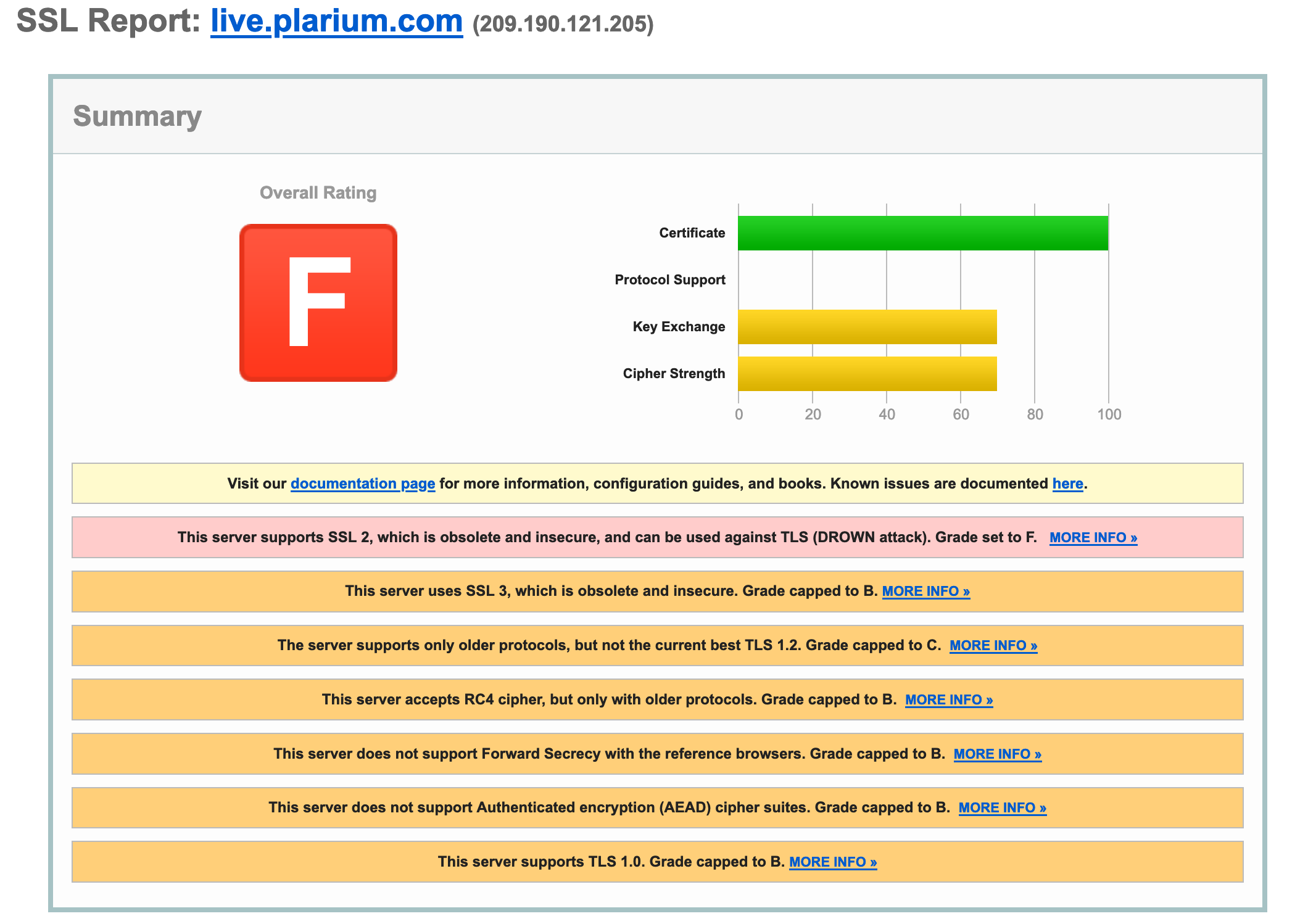Image resolution: width=1308 pixels, height=924 pixels.
Task: Click 'This server accepts RC4 cipher' text
Action: coord(434,700)
